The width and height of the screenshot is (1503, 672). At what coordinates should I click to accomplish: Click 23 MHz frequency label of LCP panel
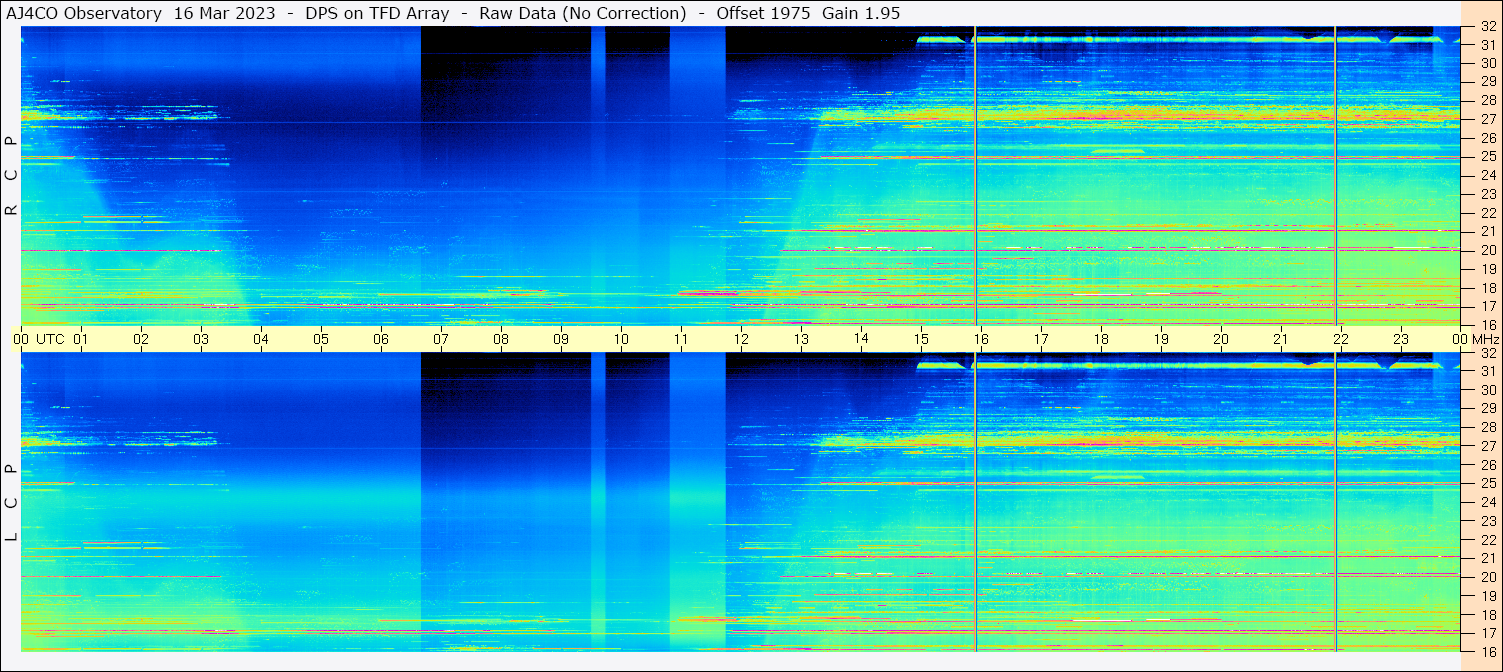pyautogui.click(x=1487, y=521)
